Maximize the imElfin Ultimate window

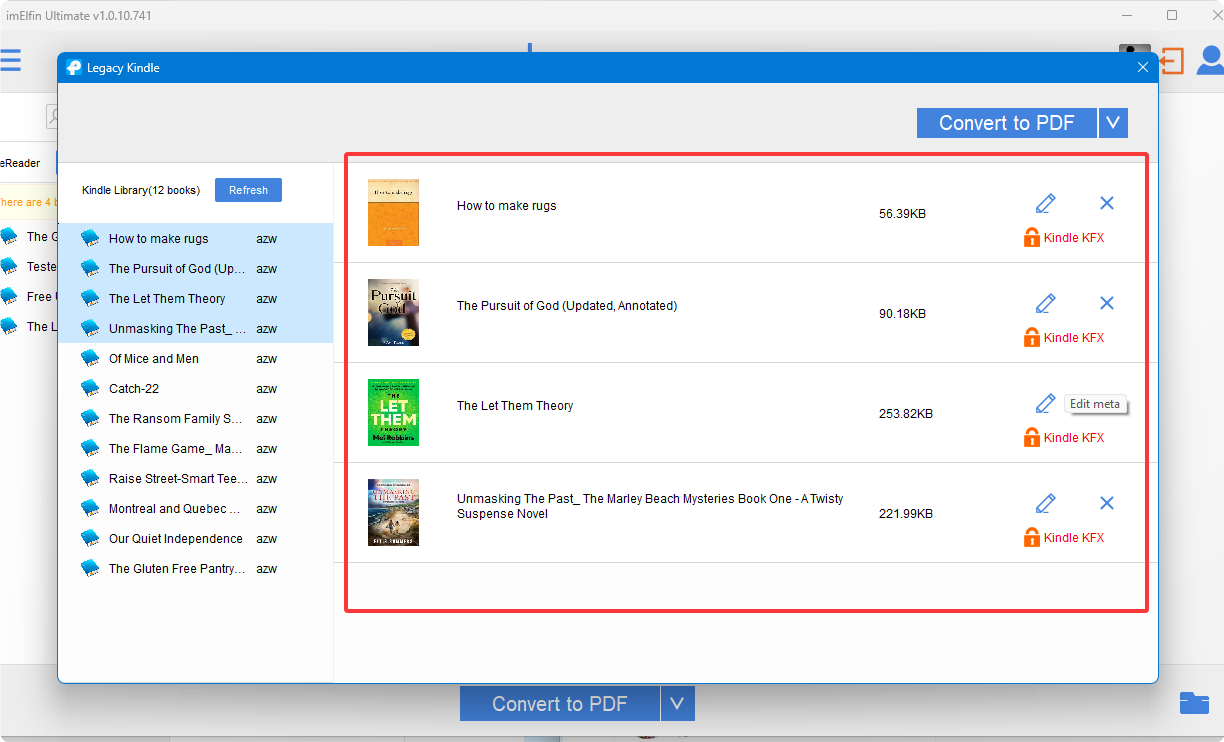tap(1172, 15)
